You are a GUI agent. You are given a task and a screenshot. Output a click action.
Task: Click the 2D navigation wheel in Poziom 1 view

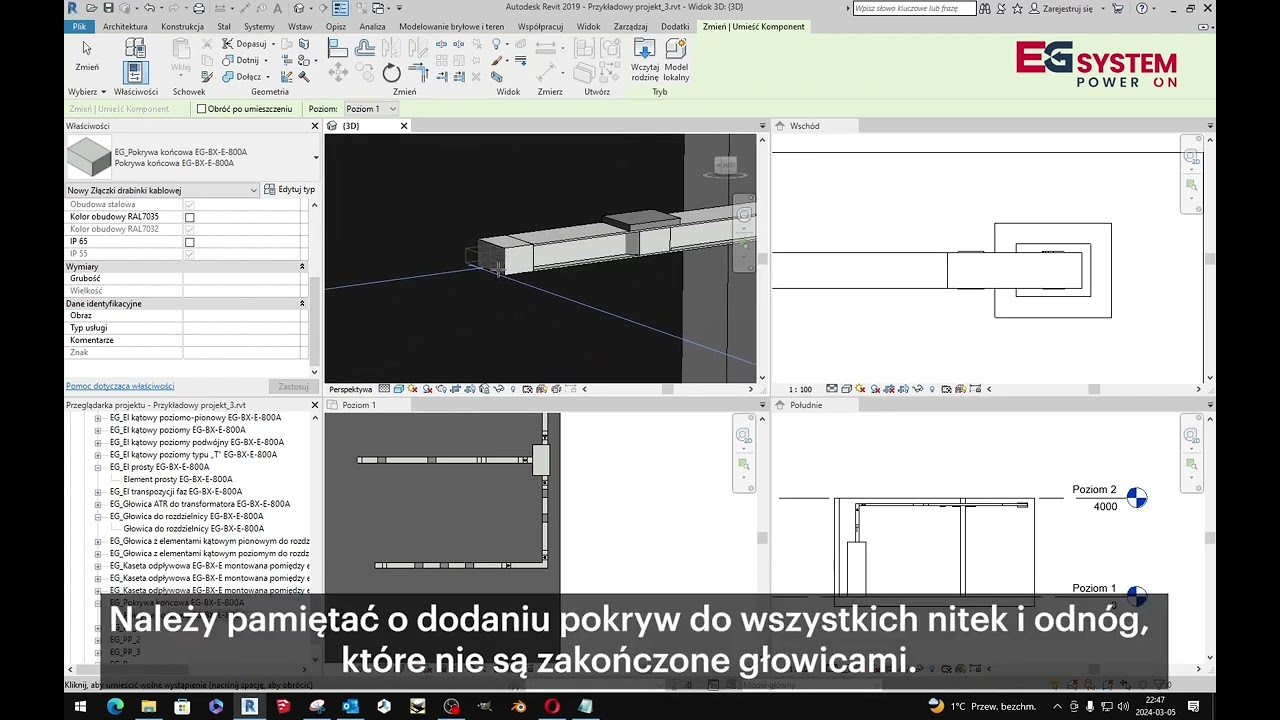click(743, 435)
